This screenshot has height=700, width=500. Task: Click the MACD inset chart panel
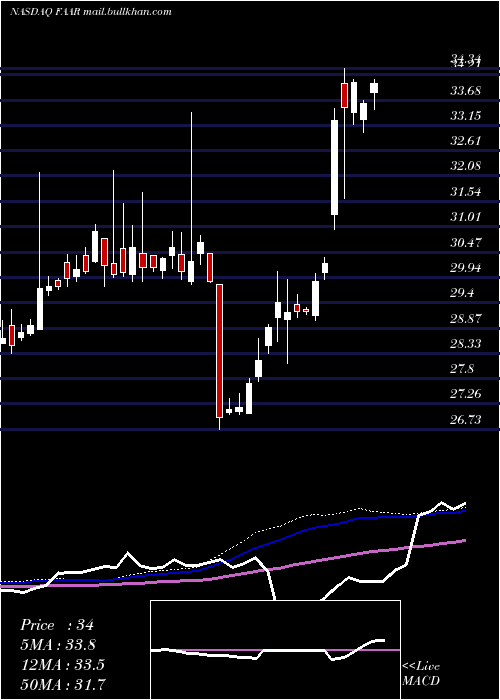[x=275, y=650]
